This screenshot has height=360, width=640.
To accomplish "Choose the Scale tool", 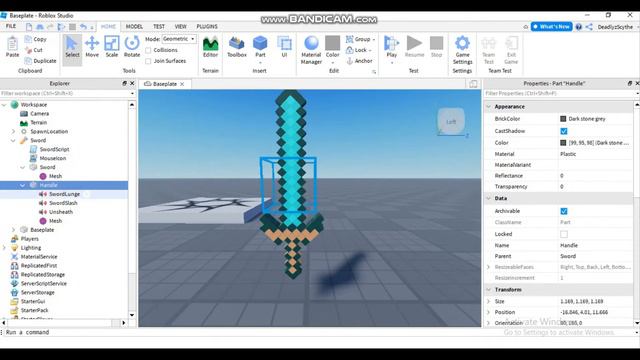I will [111, 47].
